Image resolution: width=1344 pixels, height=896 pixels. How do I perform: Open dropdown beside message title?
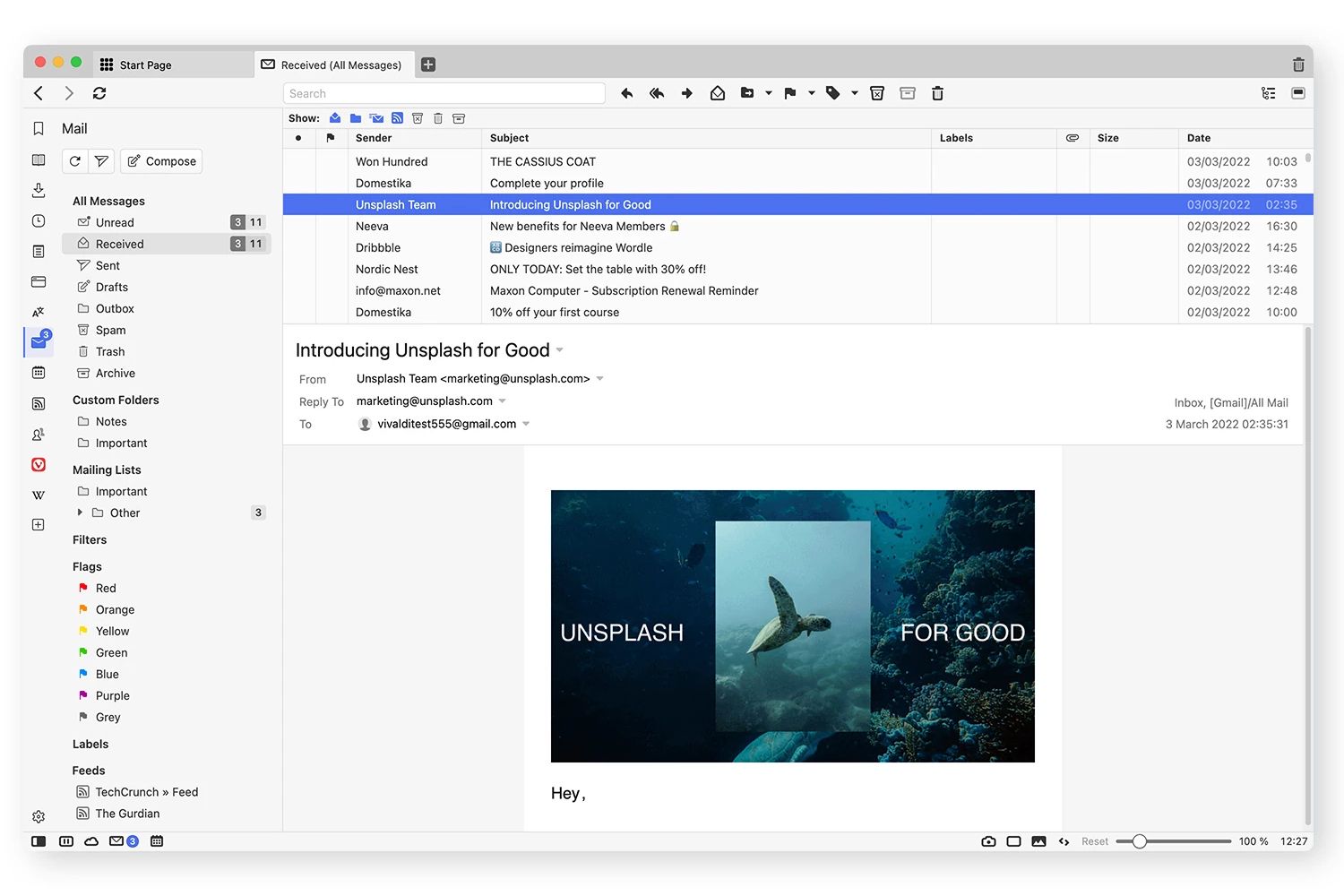[560, 350]
